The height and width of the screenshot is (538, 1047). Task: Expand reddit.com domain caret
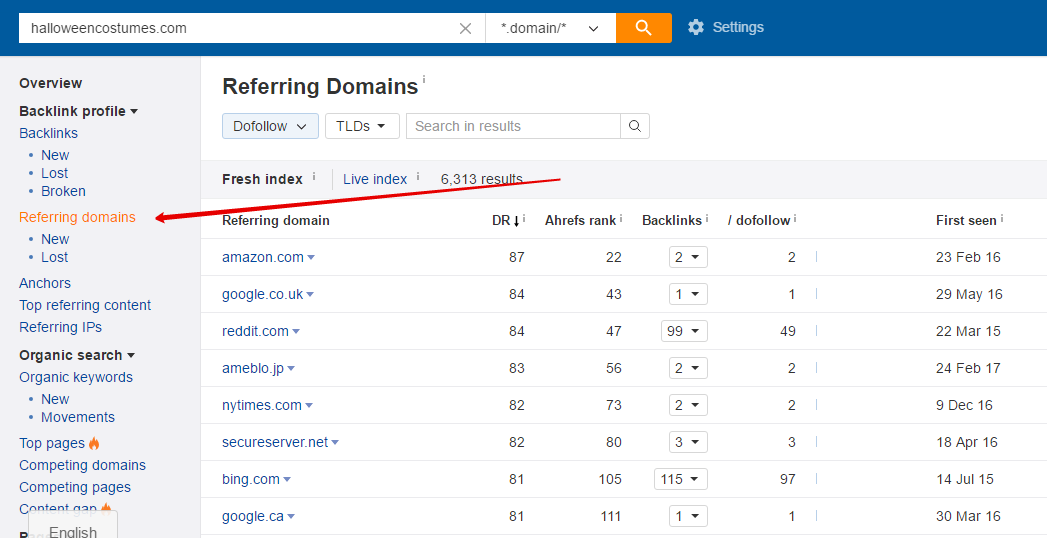(296, 332)
